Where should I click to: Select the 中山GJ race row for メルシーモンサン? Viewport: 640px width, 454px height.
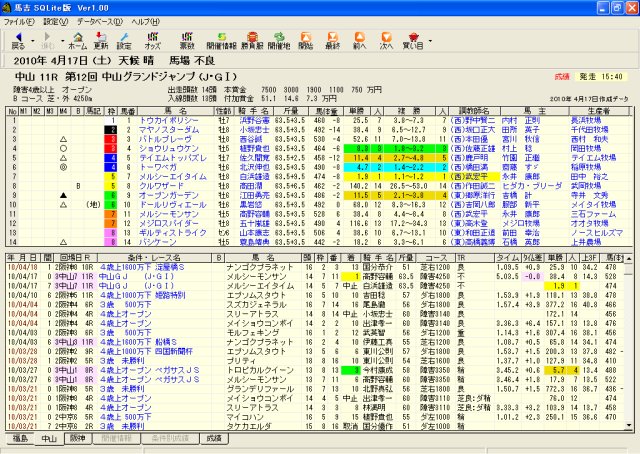coord(314,277)
